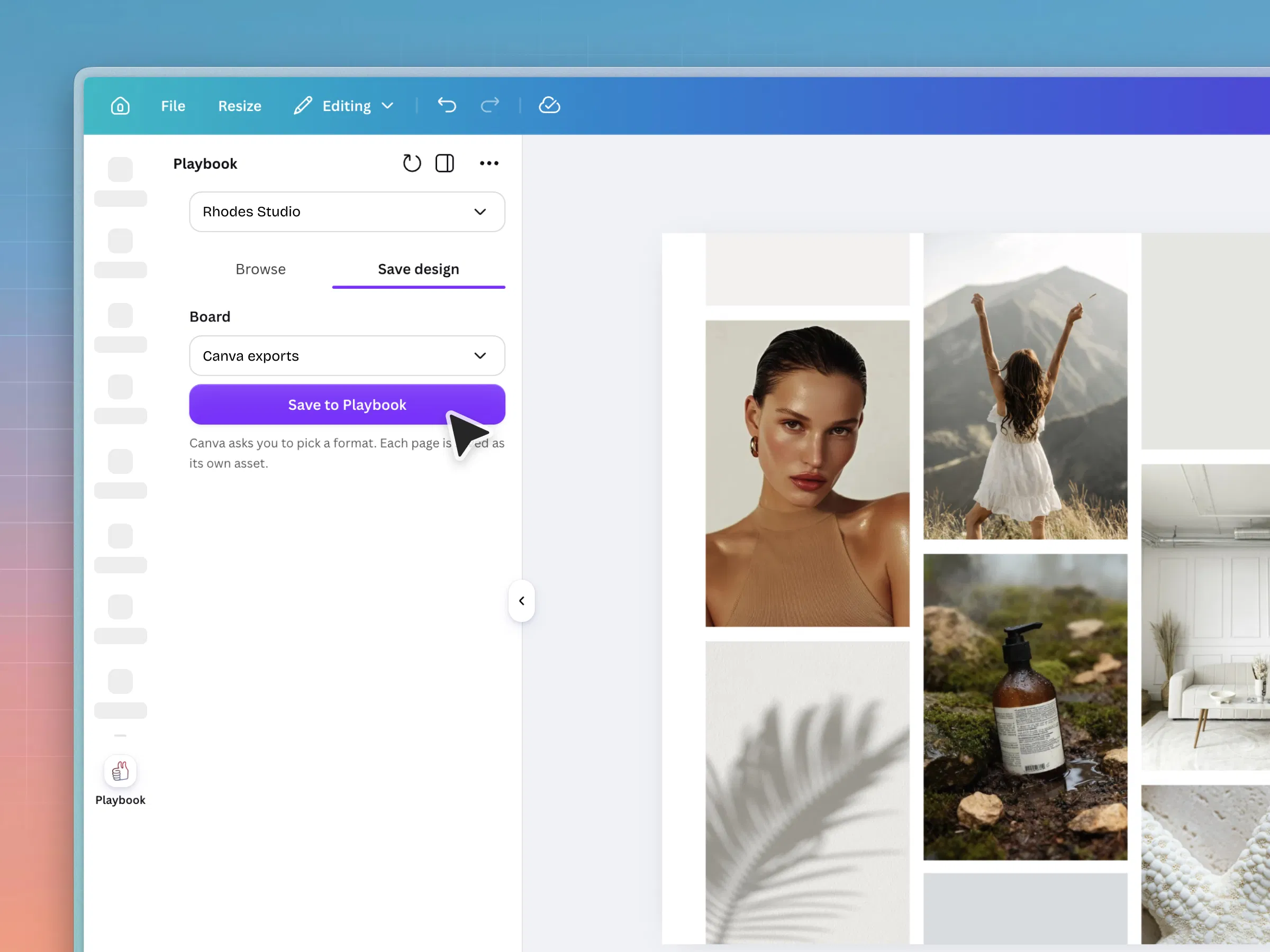Select the woman portrait photo
The image size is (1270, 952).
tap(806, 473)
